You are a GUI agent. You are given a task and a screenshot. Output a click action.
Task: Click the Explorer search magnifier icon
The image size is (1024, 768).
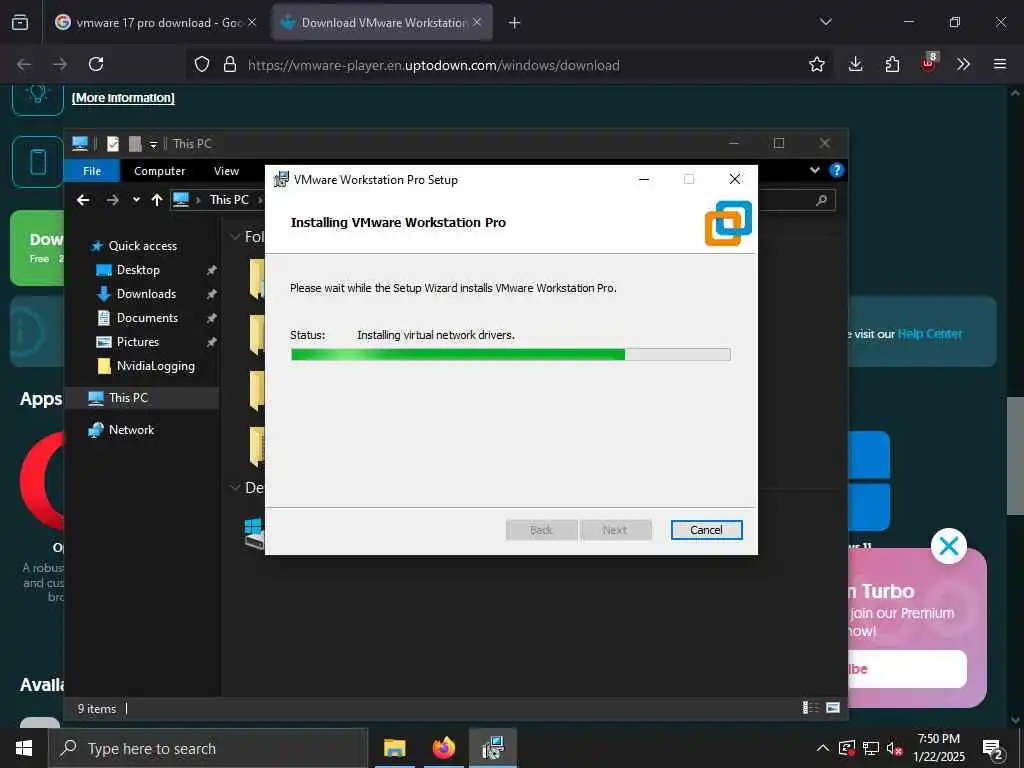822,200
